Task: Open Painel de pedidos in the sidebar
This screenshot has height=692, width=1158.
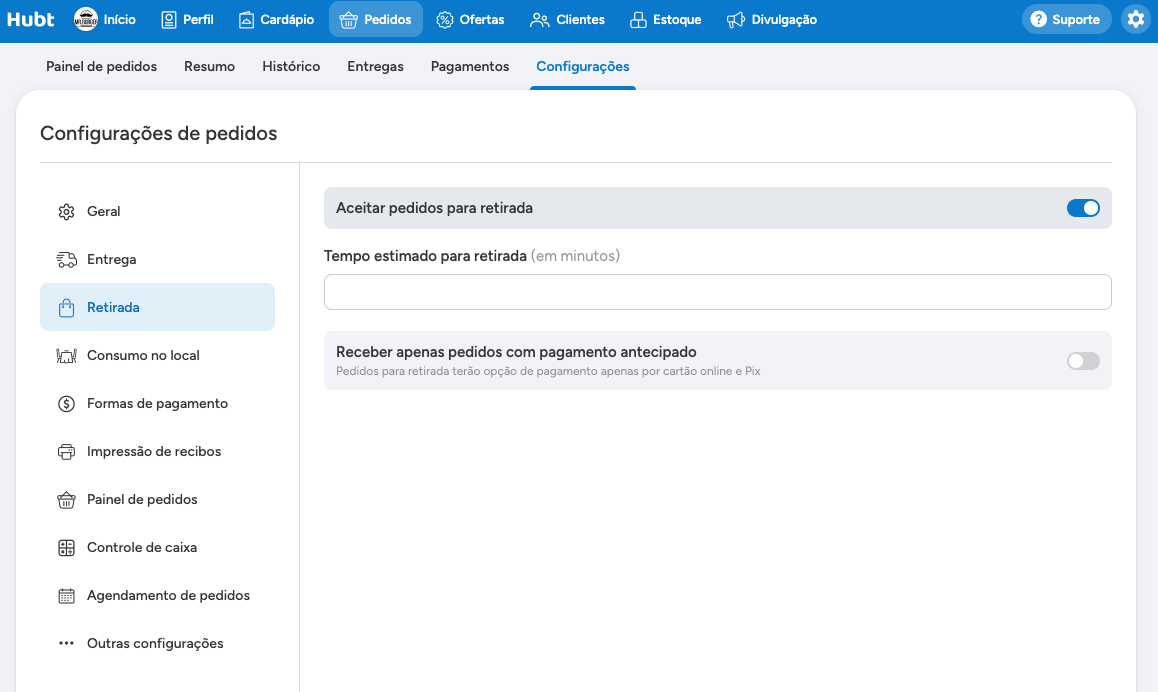Action: (157, 499)
